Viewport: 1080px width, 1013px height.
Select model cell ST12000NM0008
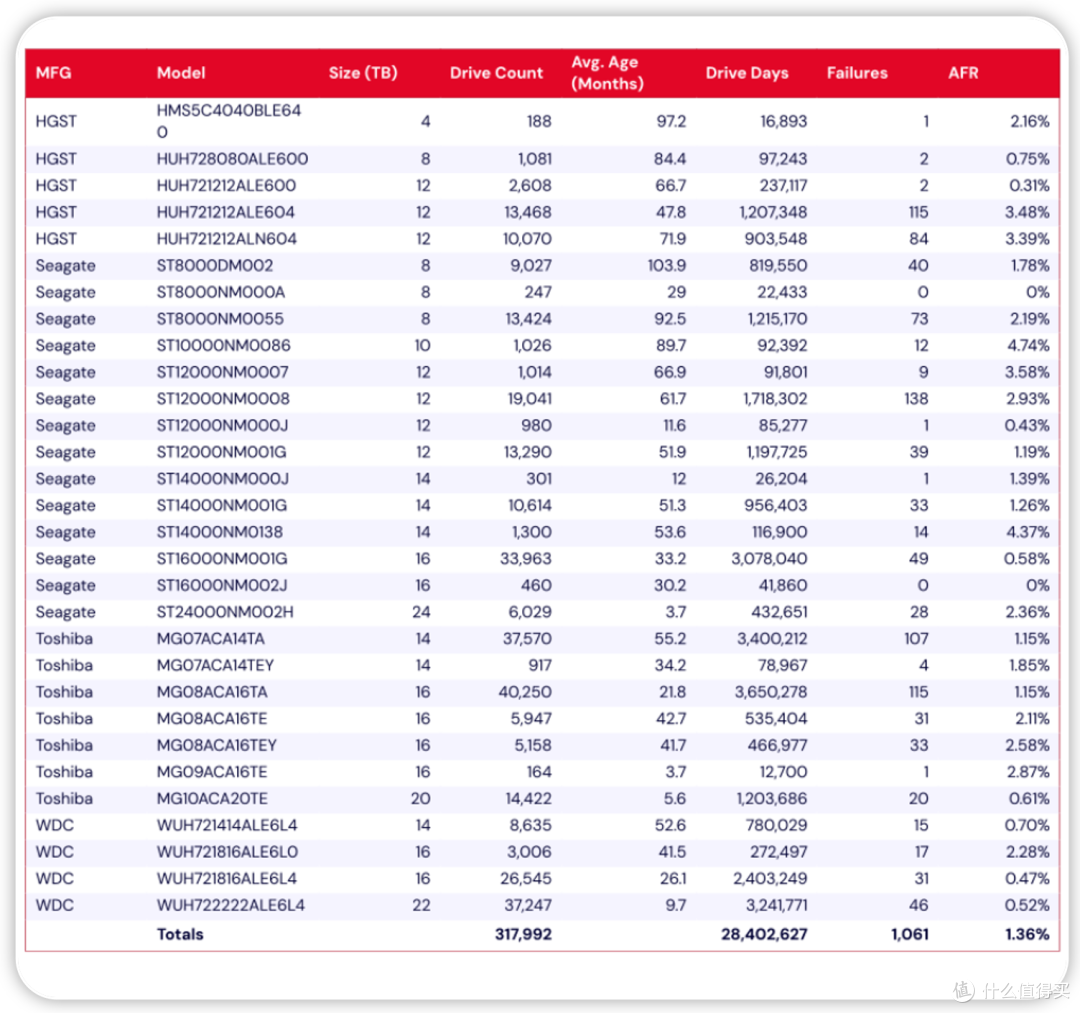(223, 399)
